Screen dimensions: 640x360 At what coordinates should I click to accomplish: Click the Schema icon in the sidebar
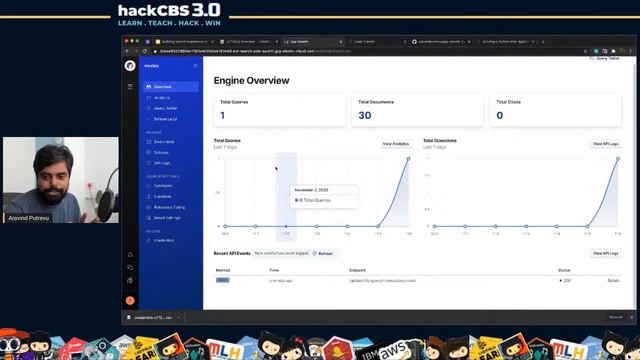pos(149,152)
